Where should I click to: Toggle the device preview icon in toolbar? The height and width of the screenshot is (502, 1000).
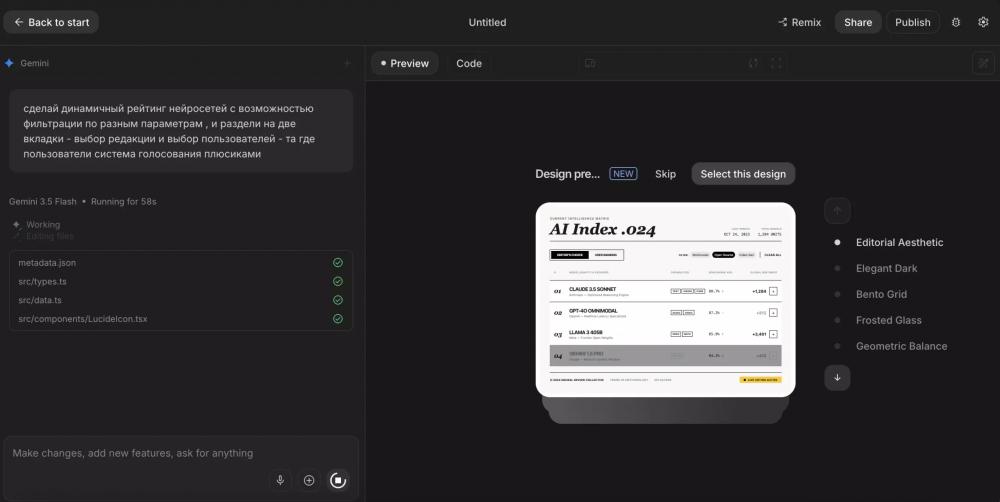590,63
